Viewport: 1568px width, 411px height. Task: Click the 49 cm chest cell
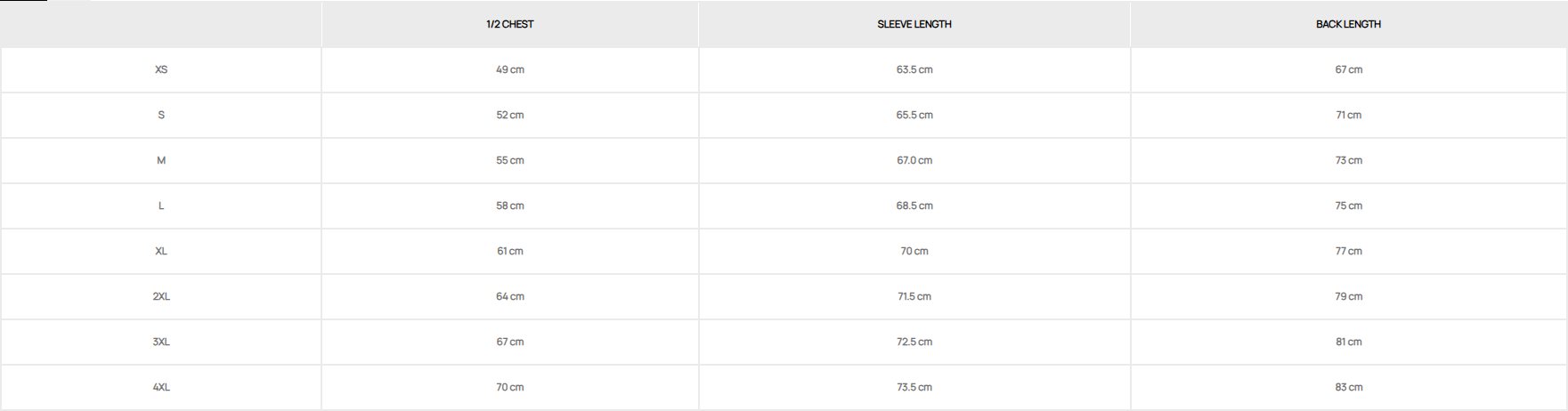510,69
